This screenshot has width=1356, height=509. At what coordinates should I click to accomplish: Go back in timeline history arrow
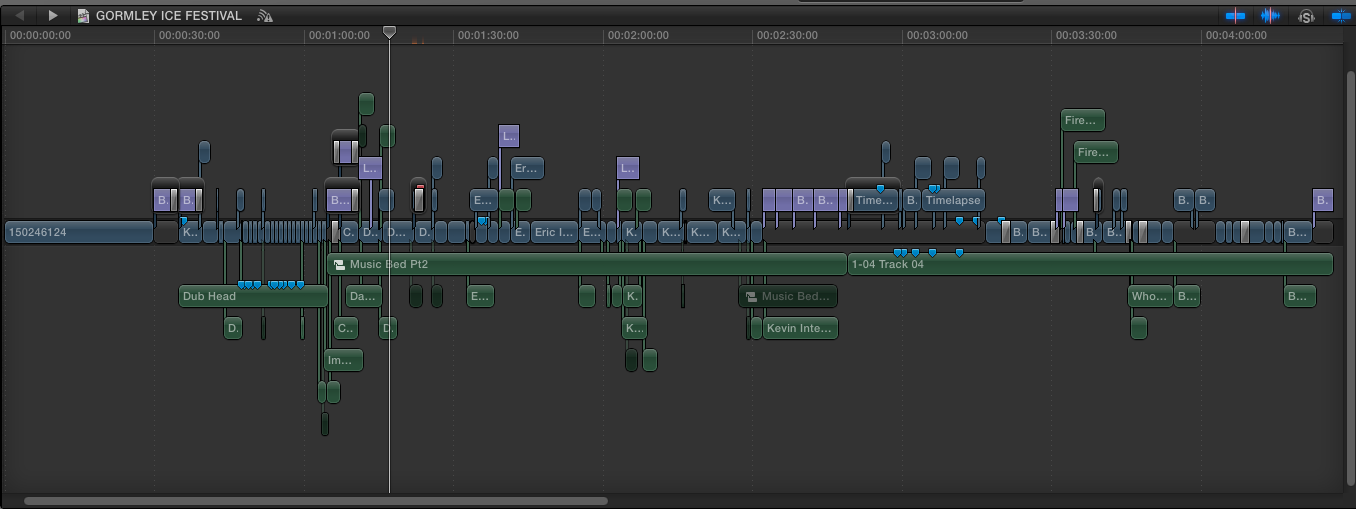tap(20, 16)
